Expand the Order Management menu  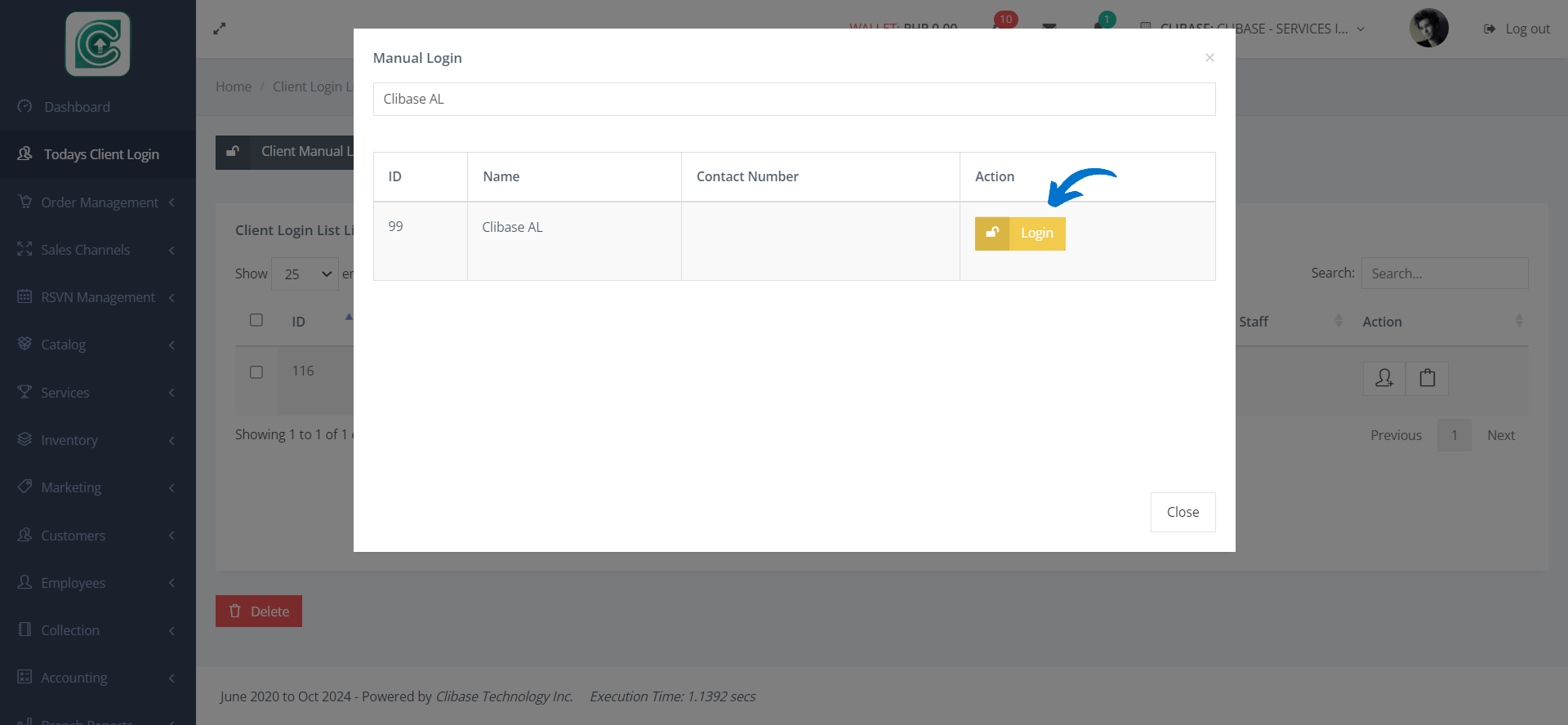click(x=98, y=202)
